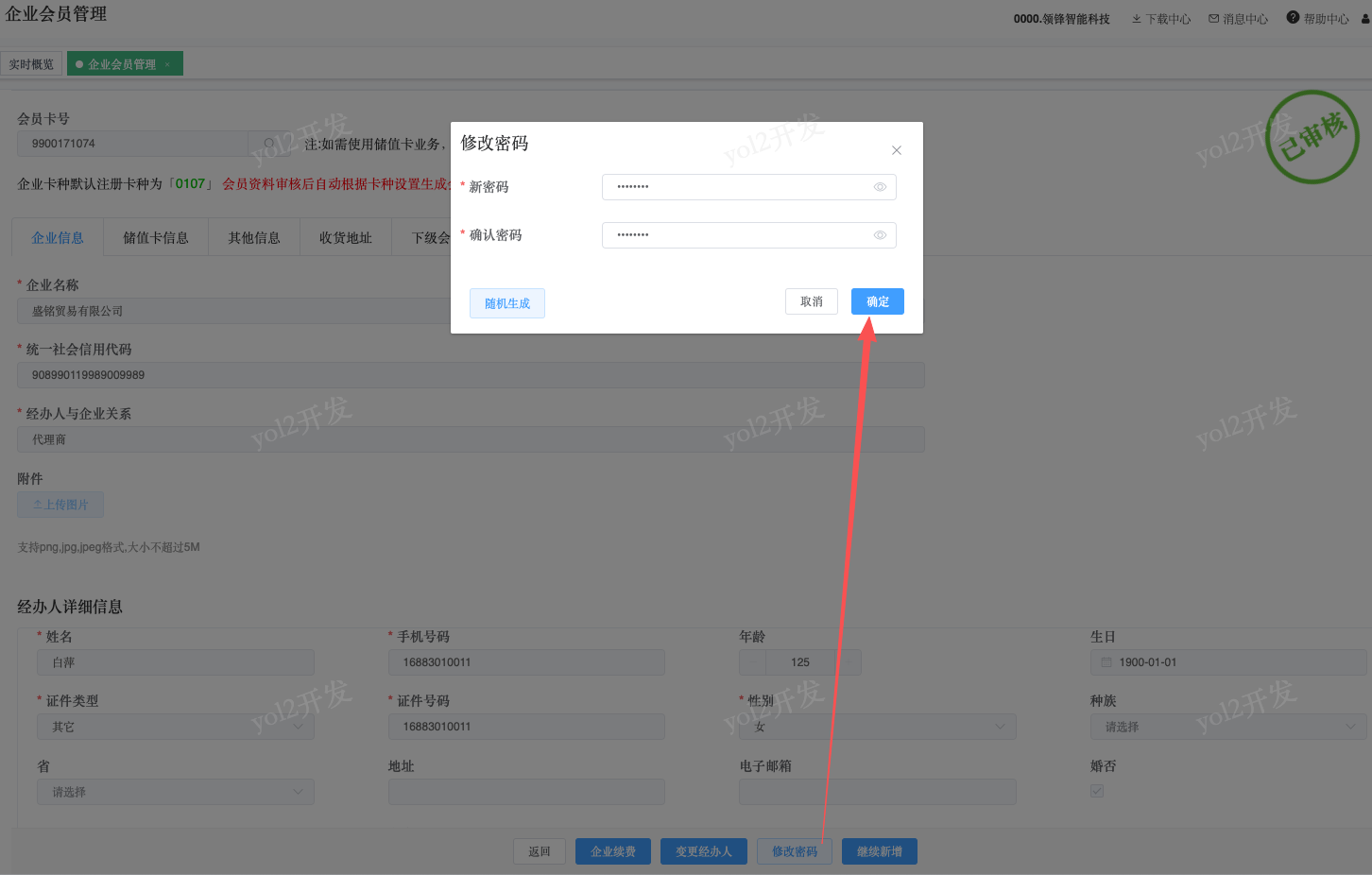Cancel the password change with 取消
This screenshot has width=1372, height=875.
coord(812,301)
